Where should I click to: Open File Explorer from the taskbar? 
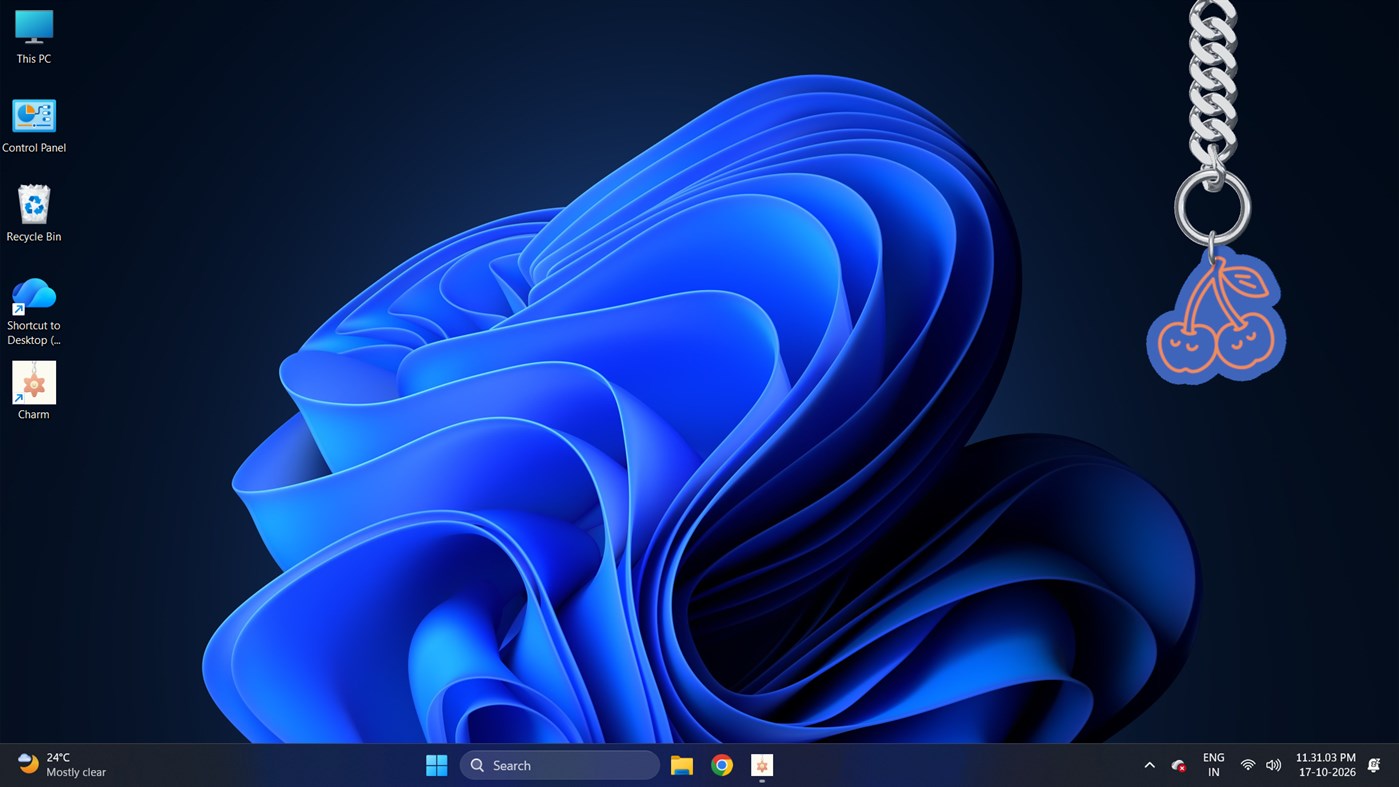click(x=682, y=766)
